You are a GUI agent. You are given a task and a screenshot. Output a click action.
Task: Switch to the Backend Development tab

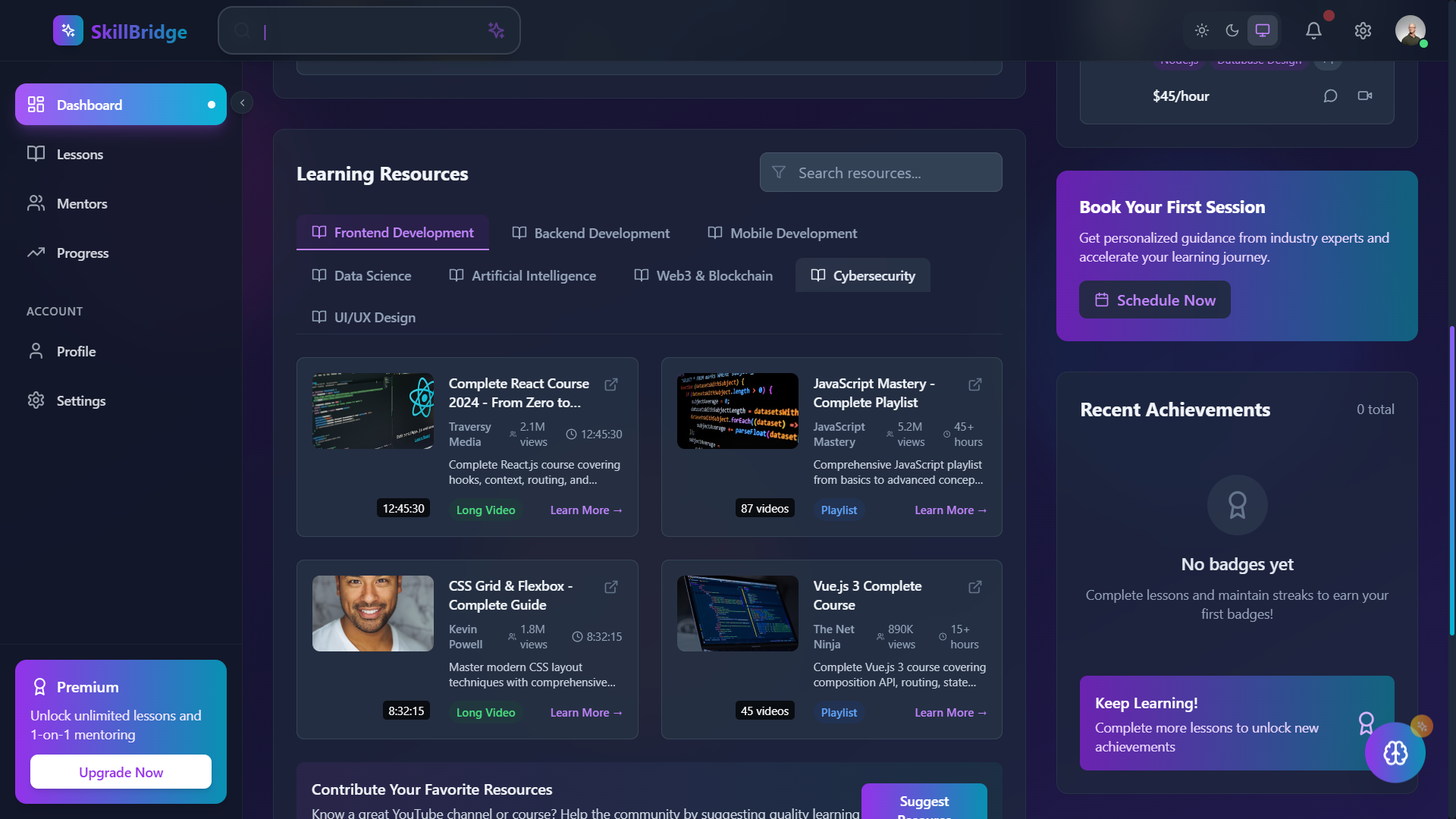click(591, 234)
